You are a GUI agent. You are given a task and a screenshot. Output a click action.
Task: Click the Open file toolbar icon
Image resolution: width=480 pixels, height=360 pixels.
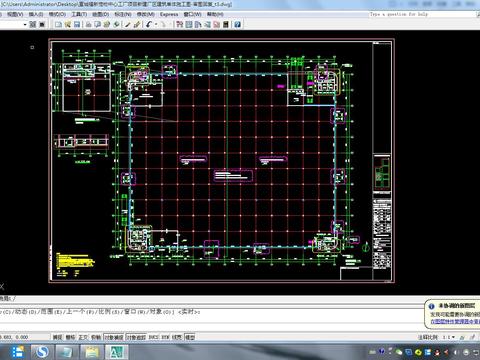68,24
